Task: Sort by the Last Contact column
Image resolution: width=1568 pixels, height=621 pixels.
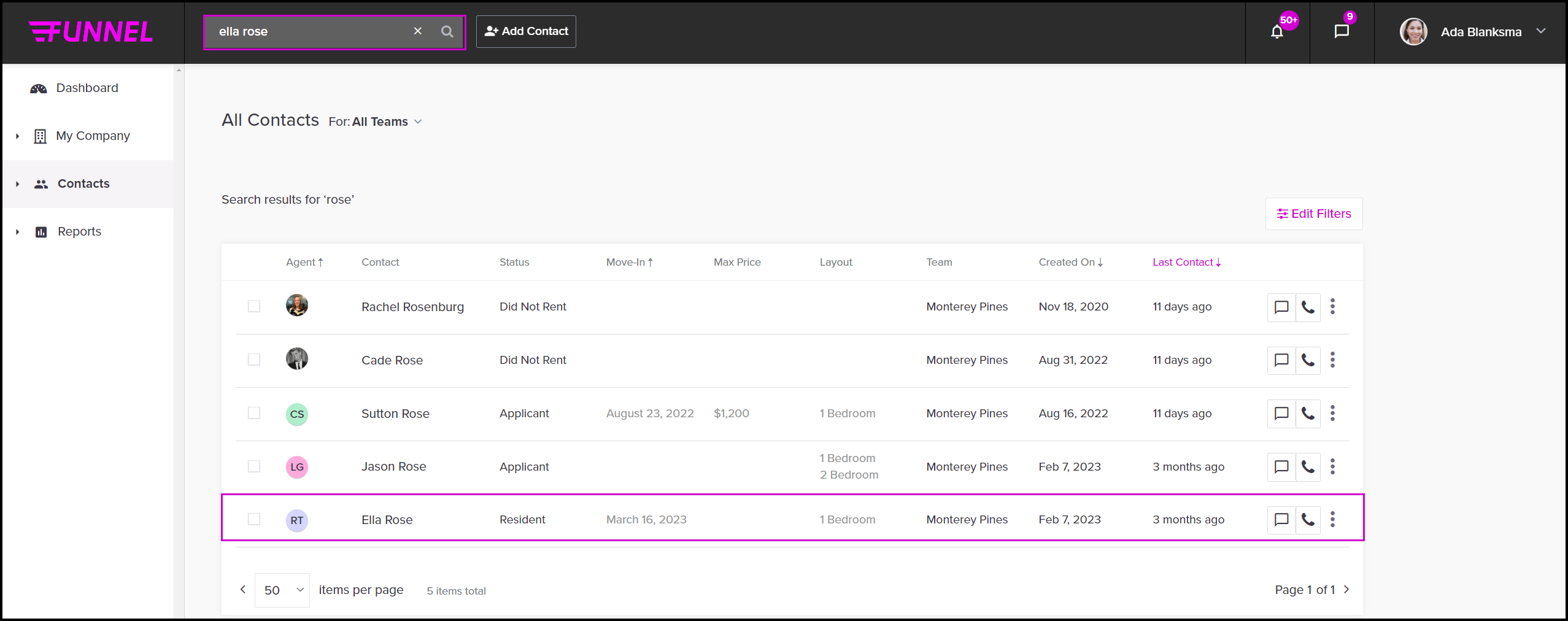Action: [1186, 262]
